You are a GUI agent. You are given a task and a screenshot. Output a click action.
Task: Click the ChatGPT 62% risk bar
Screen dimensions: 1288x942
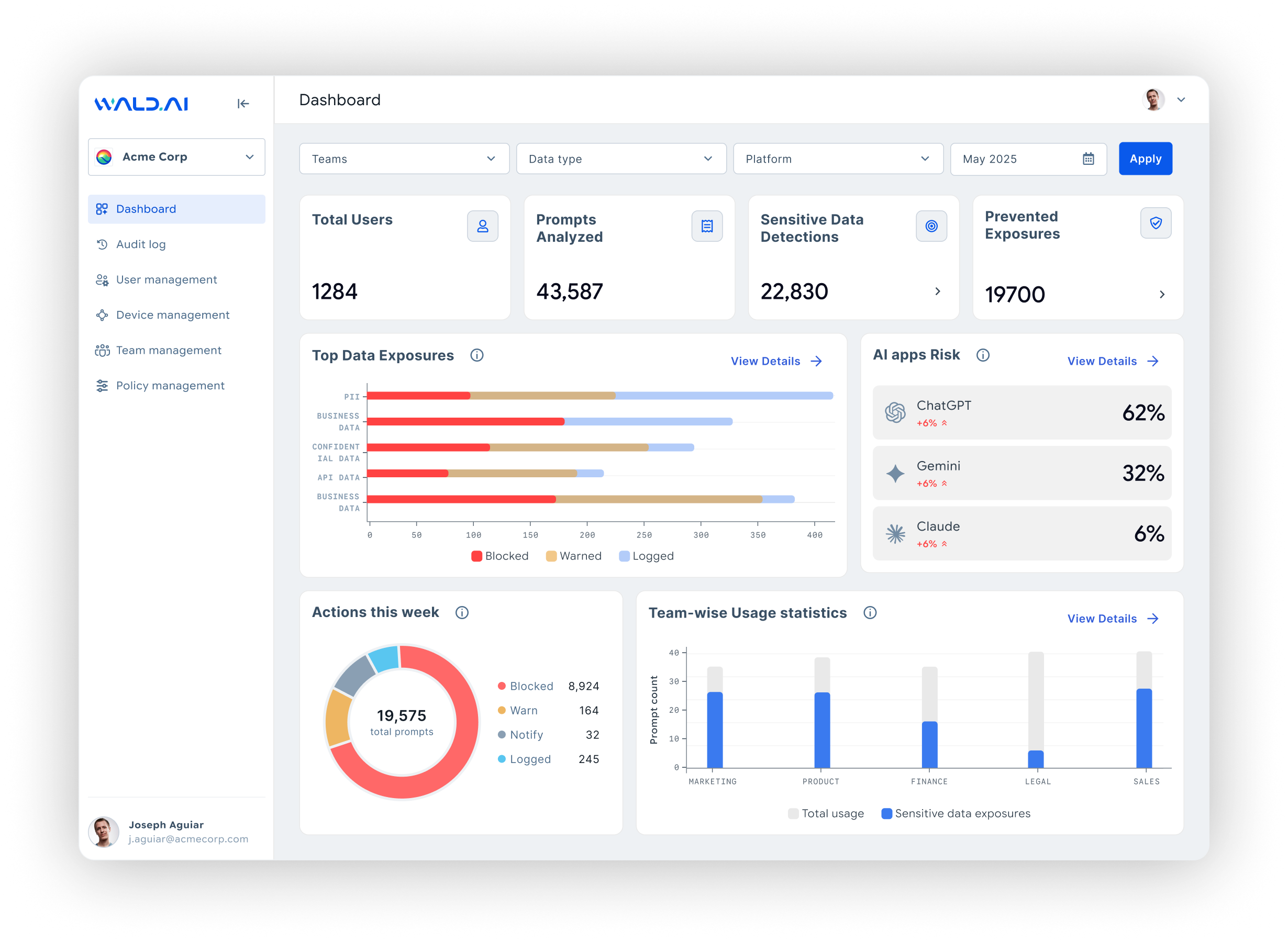(1021, 412)
